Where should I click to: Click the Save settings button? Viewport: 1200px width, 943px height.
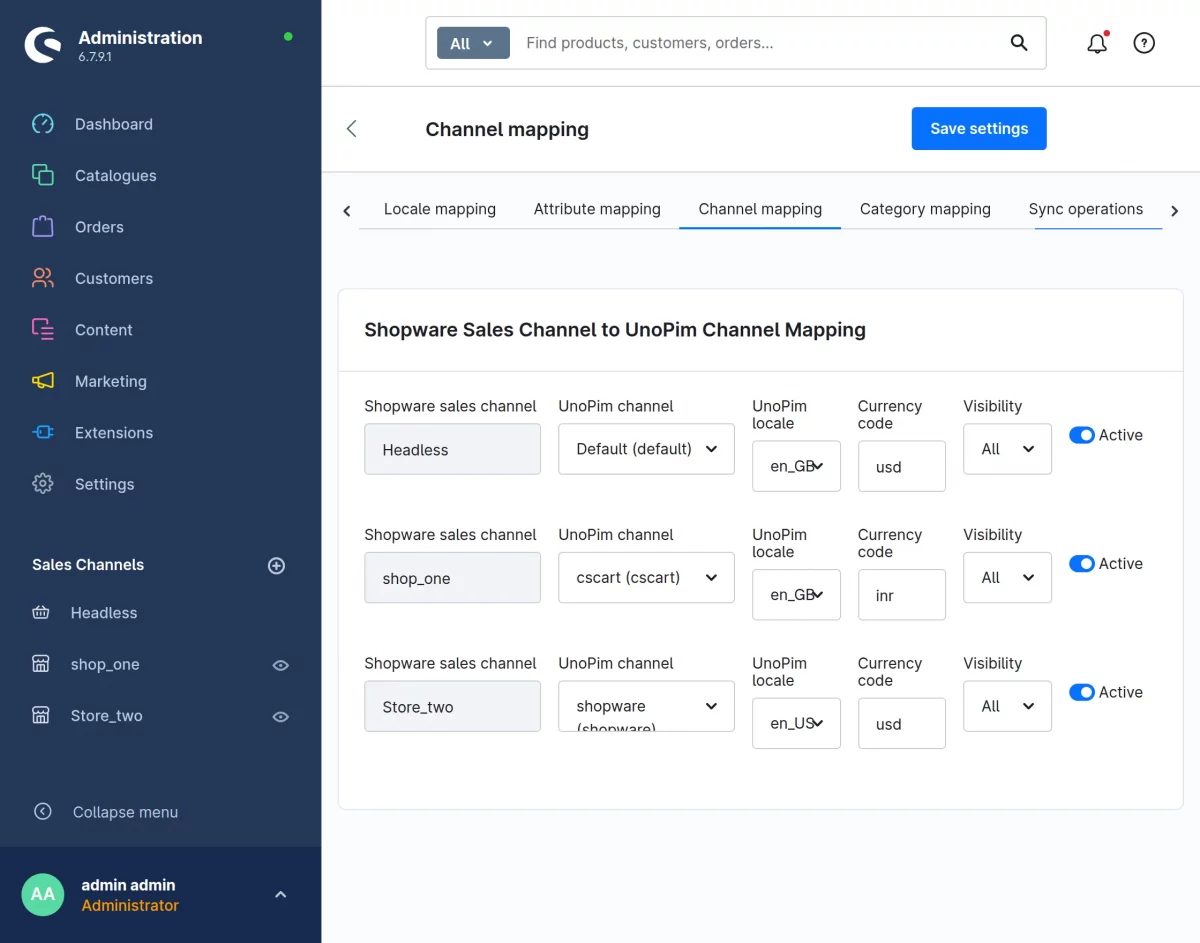pos(979,129)
